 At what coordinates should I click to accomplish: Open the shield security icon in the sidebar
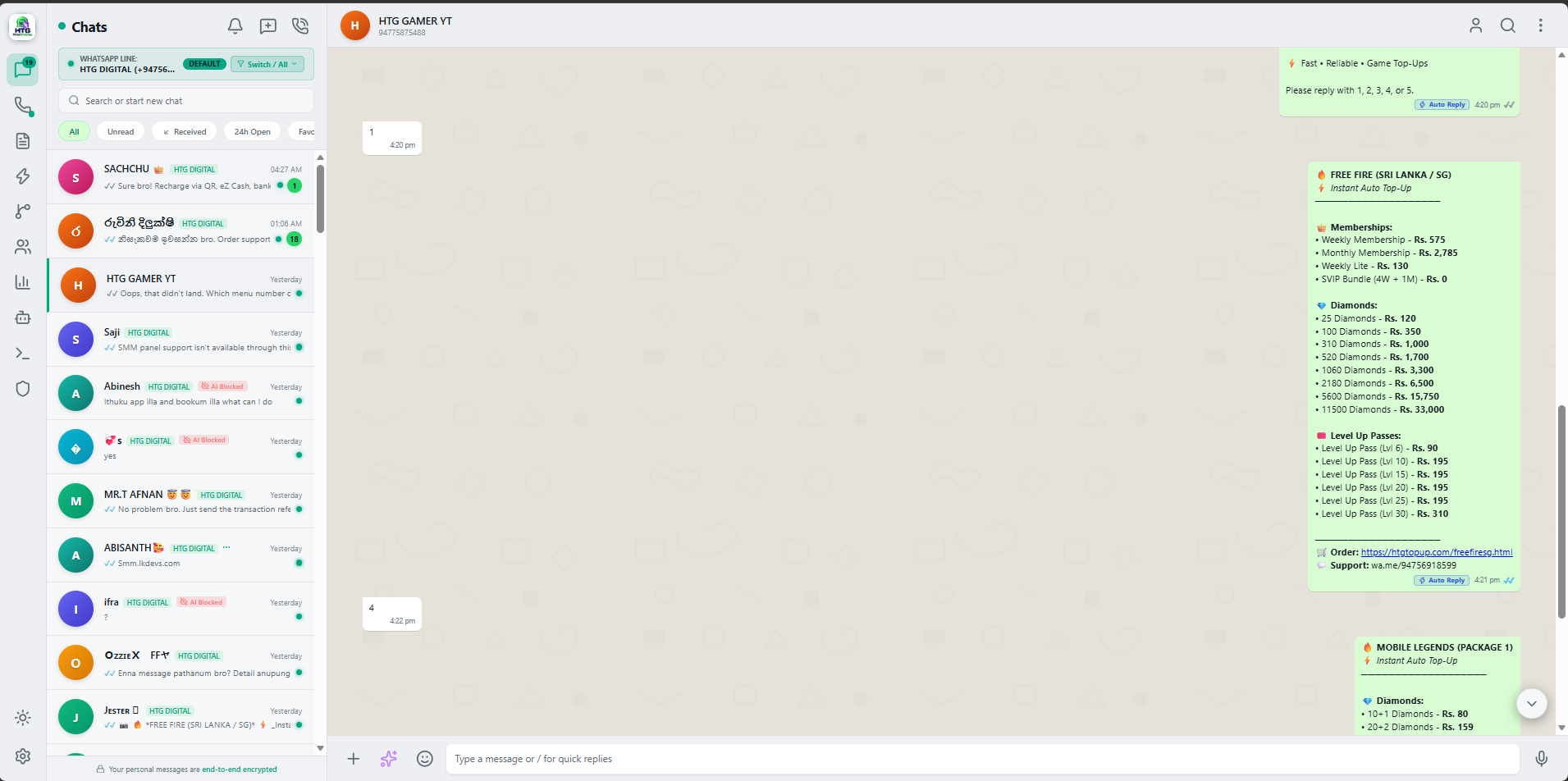coord(23,389)
